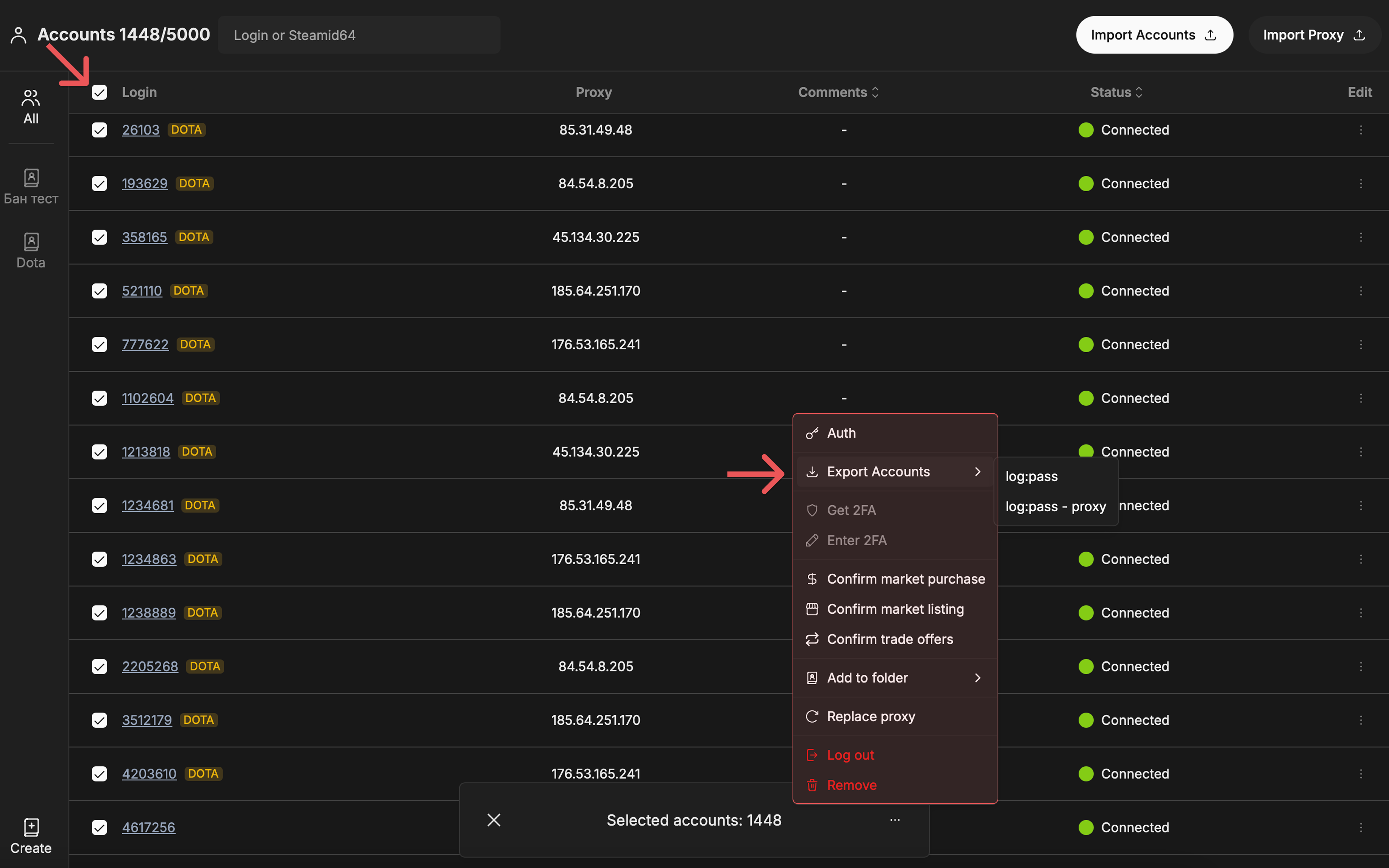The height and width of the screenshot is (868, 1389).
Task: Select Confirm trade offers
Action: tap(894, 639)
